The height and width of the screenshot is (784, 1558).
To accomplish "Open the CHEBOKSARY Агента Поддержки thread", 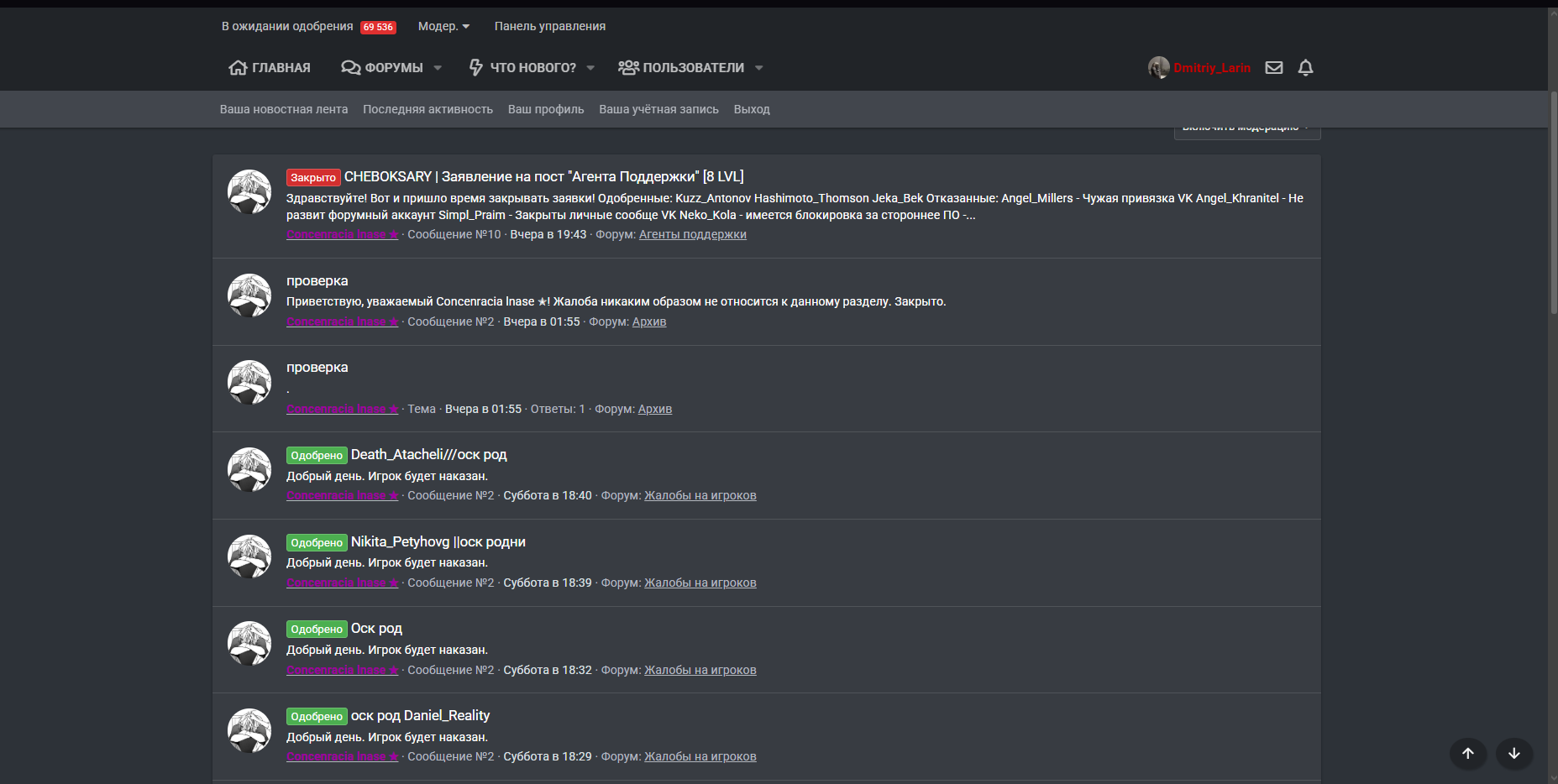I will coord(543,177).
